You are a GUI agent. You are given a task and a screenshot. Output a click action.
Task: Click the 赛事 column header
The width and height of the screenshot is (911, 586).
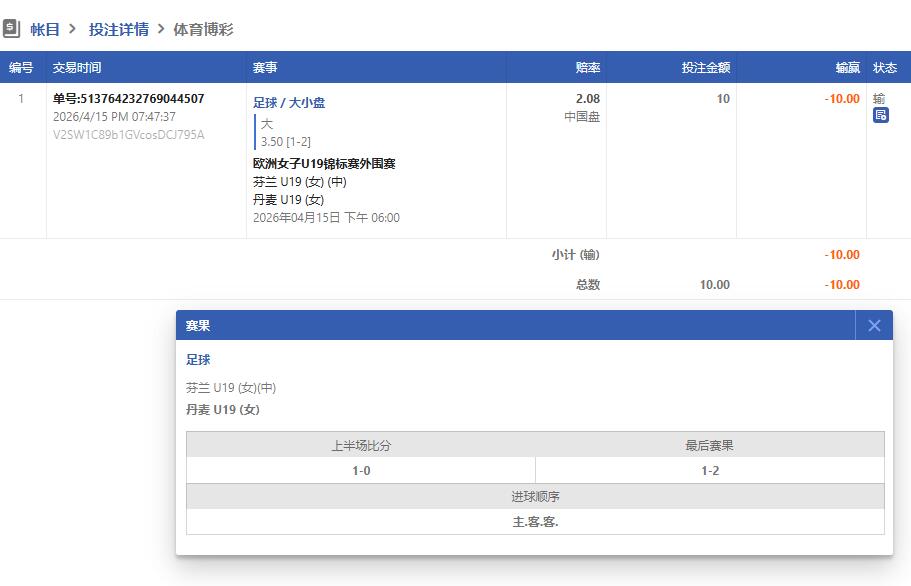[x=265, y=67]
